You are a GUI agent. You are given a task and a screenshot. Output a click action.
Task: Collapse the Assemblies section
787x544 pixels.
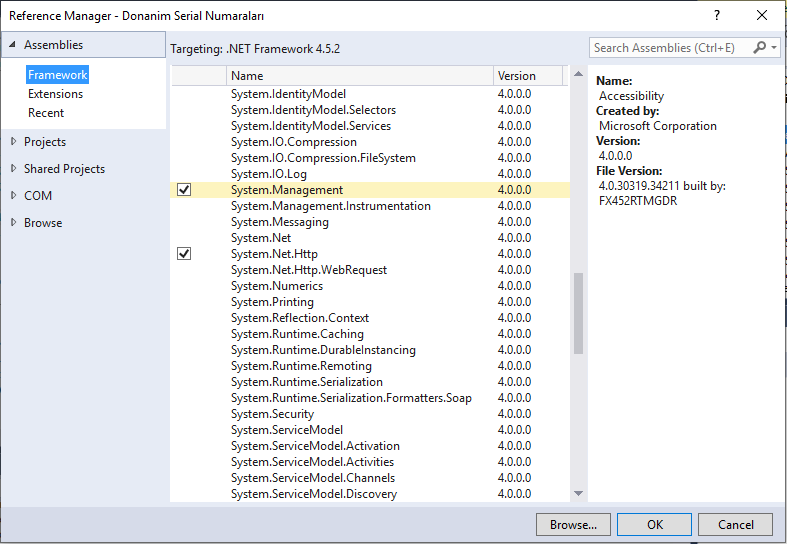[x=13, y=44]
